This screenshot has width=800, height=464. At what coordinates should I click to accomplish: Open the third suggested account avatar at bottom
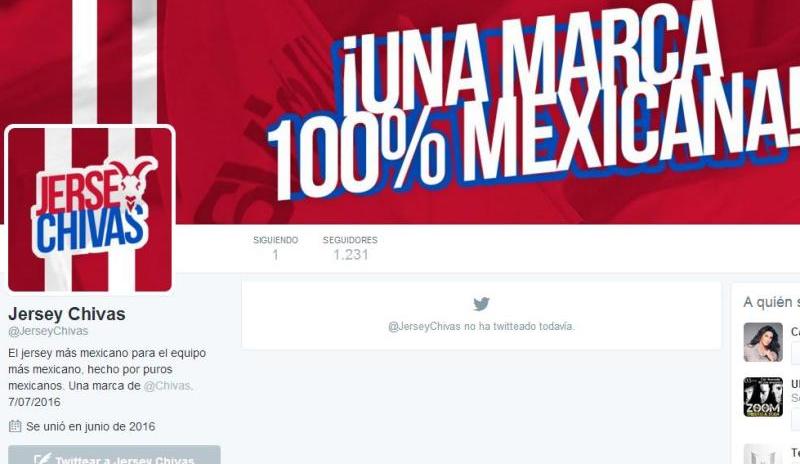click(x=763, y=454)
